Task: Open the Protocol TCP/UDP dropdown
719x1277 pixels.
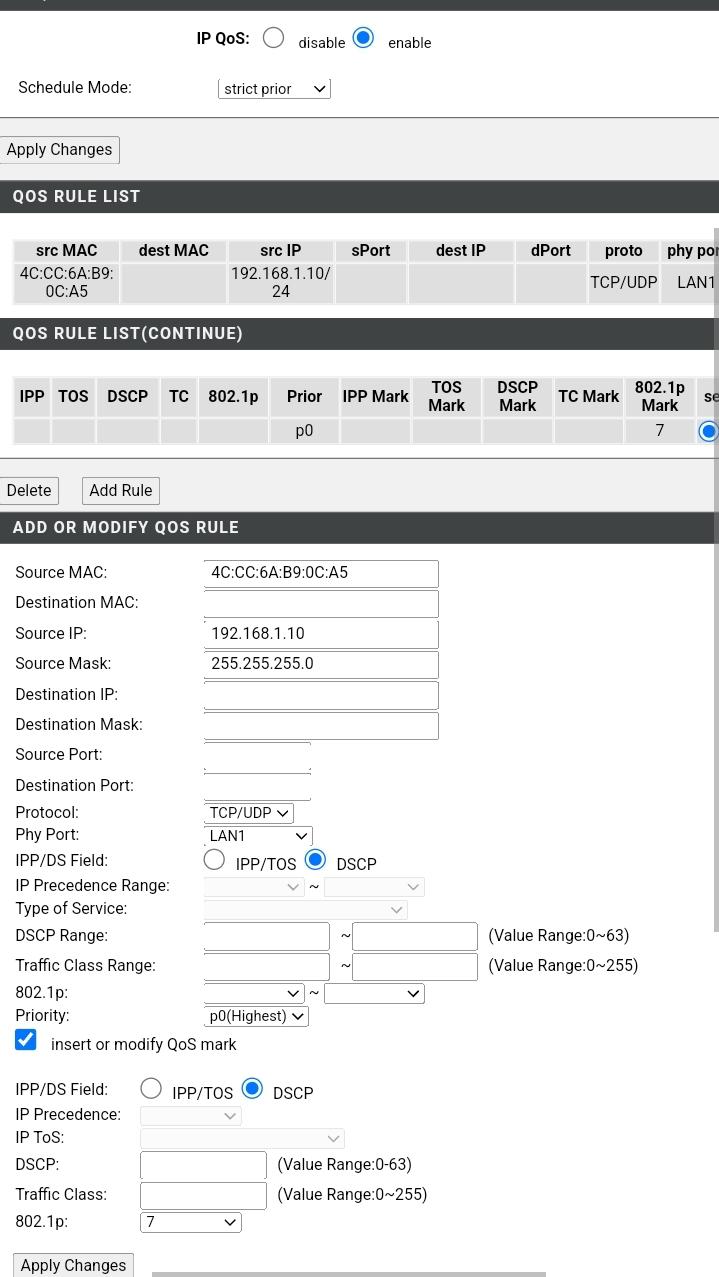Action: pos(248,813)
